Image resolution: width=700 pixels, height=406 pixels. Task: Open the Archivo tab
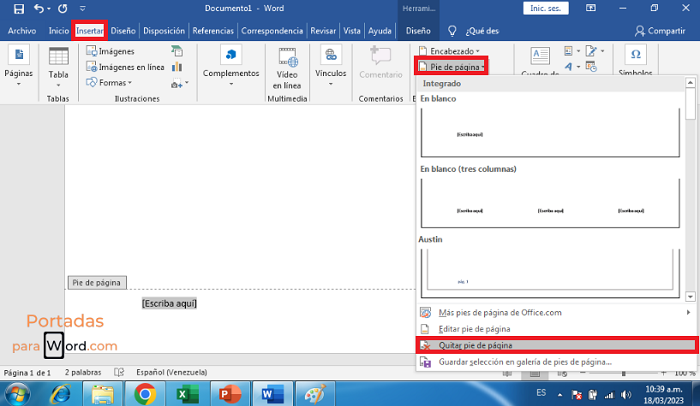(x=22, y=31)
